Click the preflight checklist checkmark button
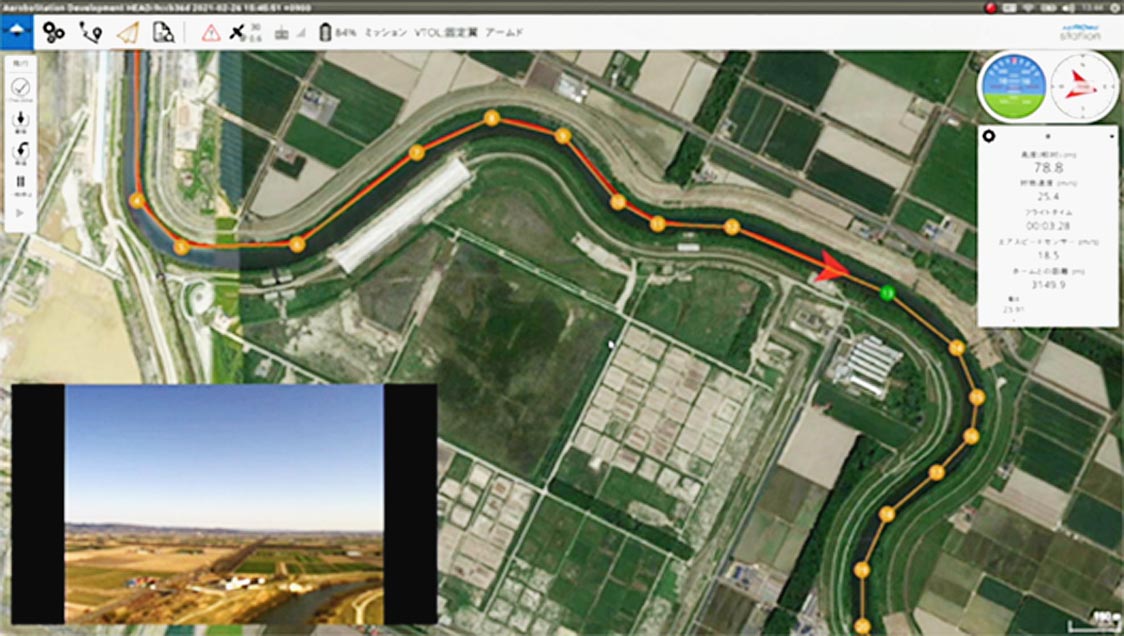This screenshot has width=1124, height=636. point(20,88)
